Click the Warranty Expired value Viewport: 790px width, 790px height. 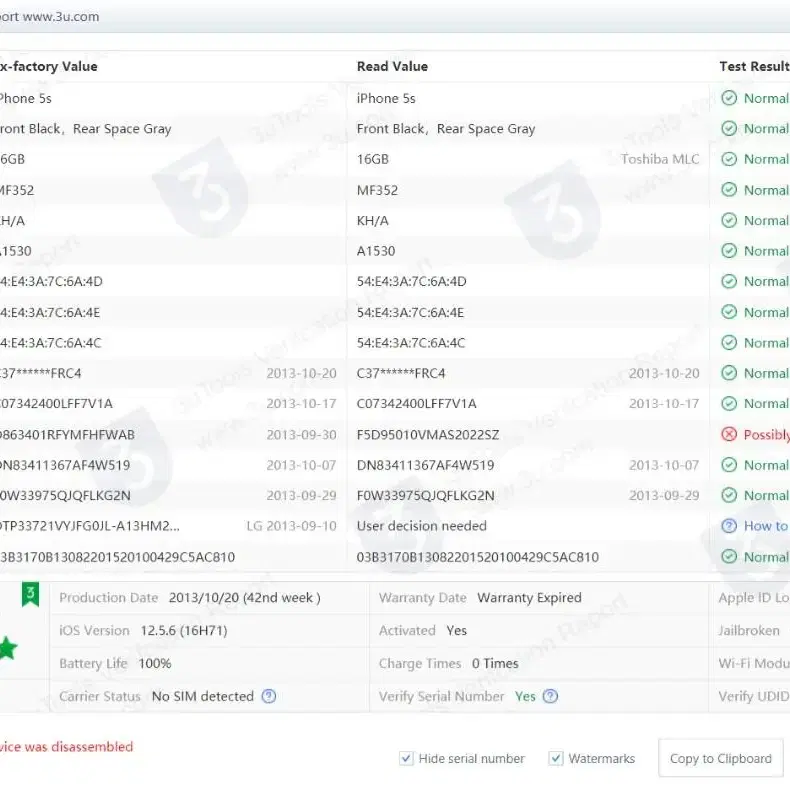(x=529, y=598)
